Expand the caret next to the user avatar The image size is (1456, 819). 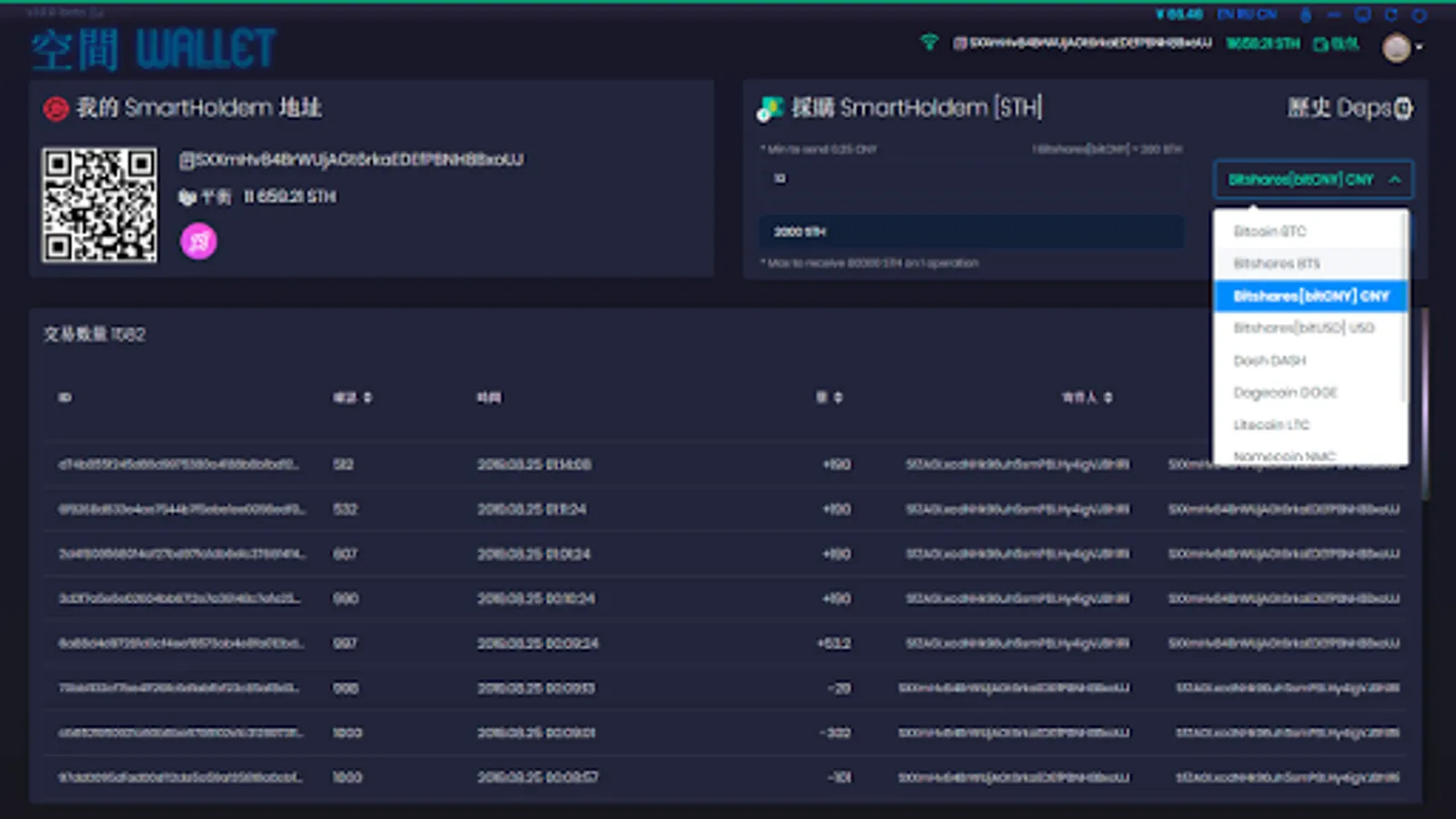pos(1419,47)
